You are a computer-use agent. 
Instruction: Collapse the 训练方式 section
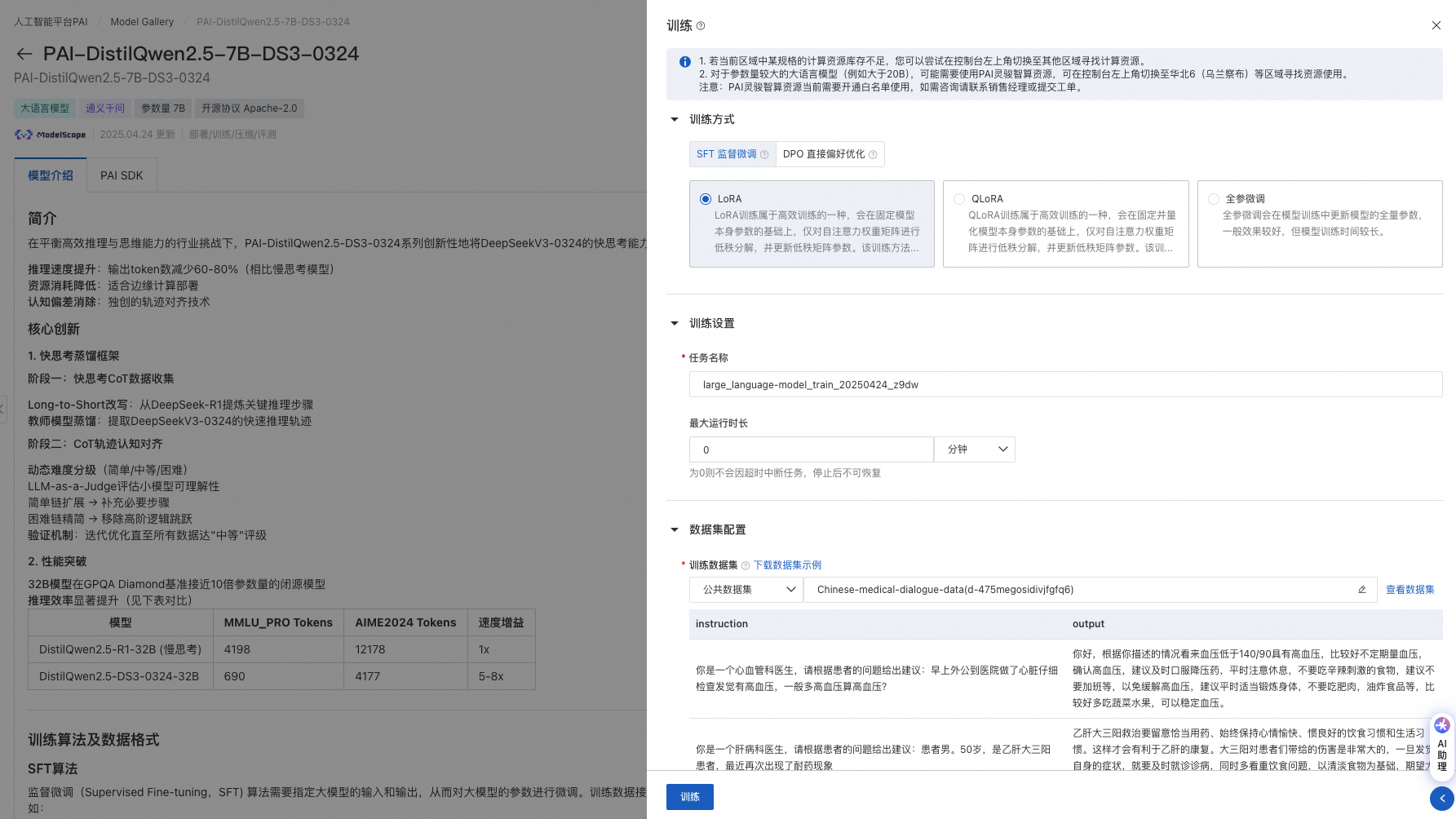click(675, 120)
